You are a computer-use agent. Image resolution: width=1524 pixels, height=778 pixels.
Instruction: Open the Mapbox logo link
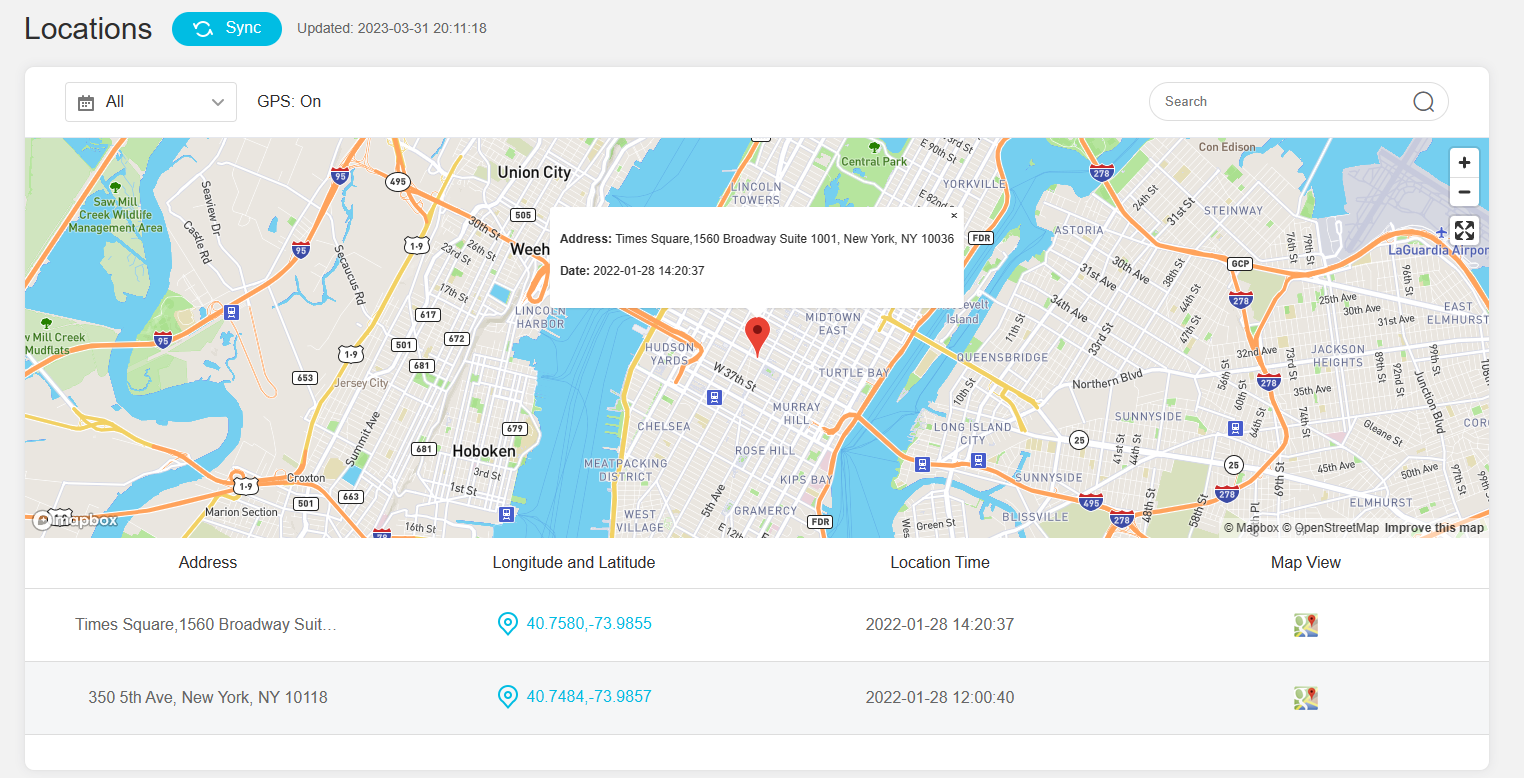point(76,520)
